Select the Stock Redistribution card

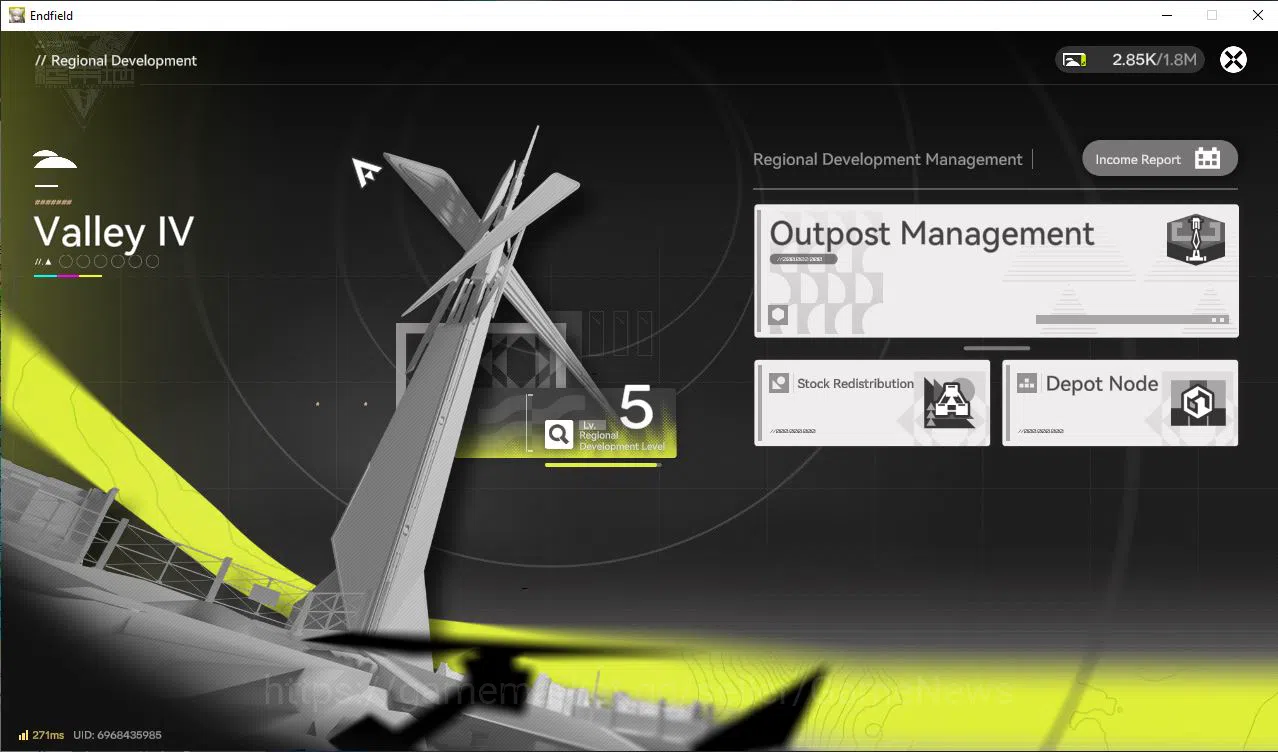872,403
